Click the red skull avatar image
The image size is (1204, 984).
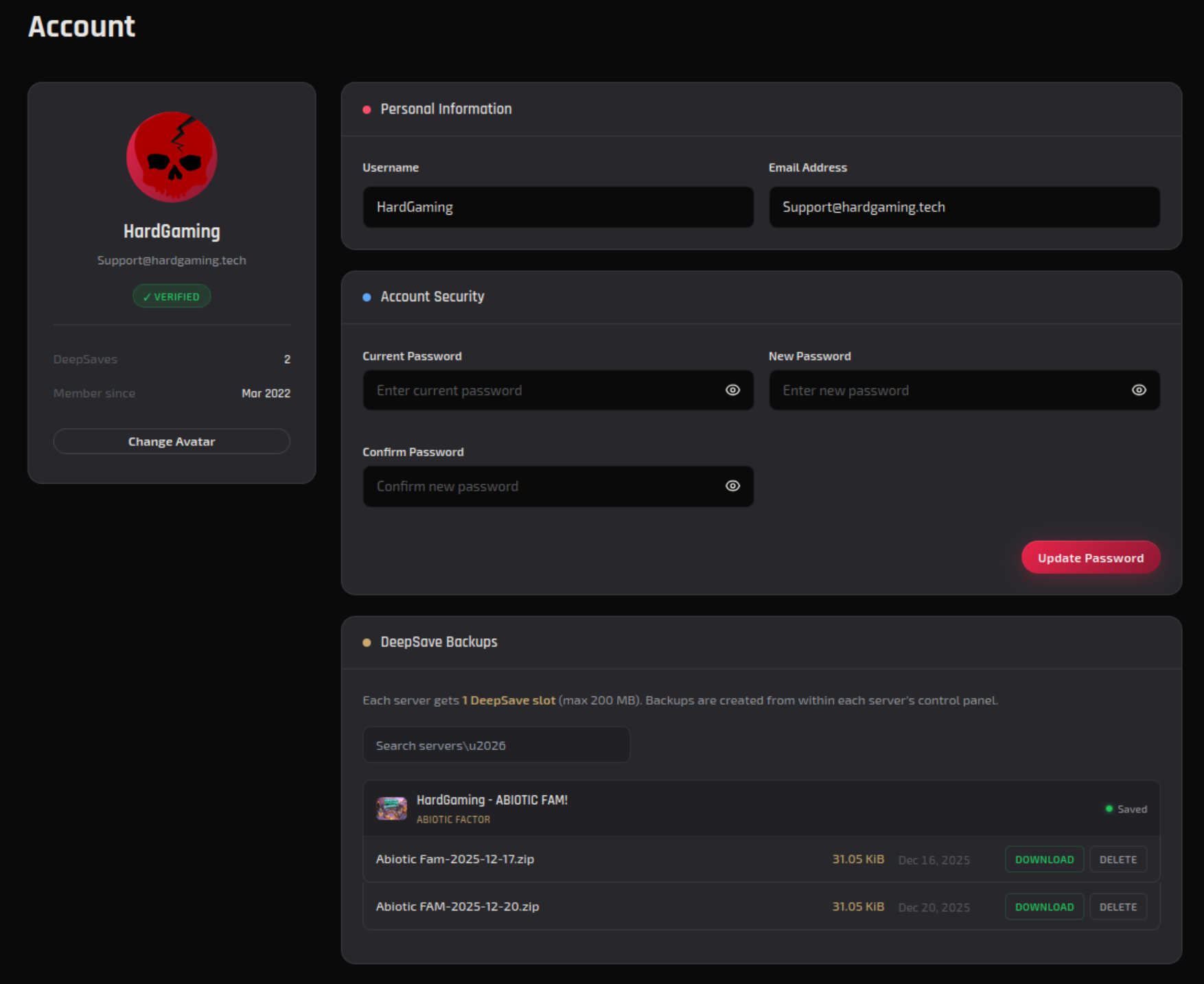[x=172, y=157]
